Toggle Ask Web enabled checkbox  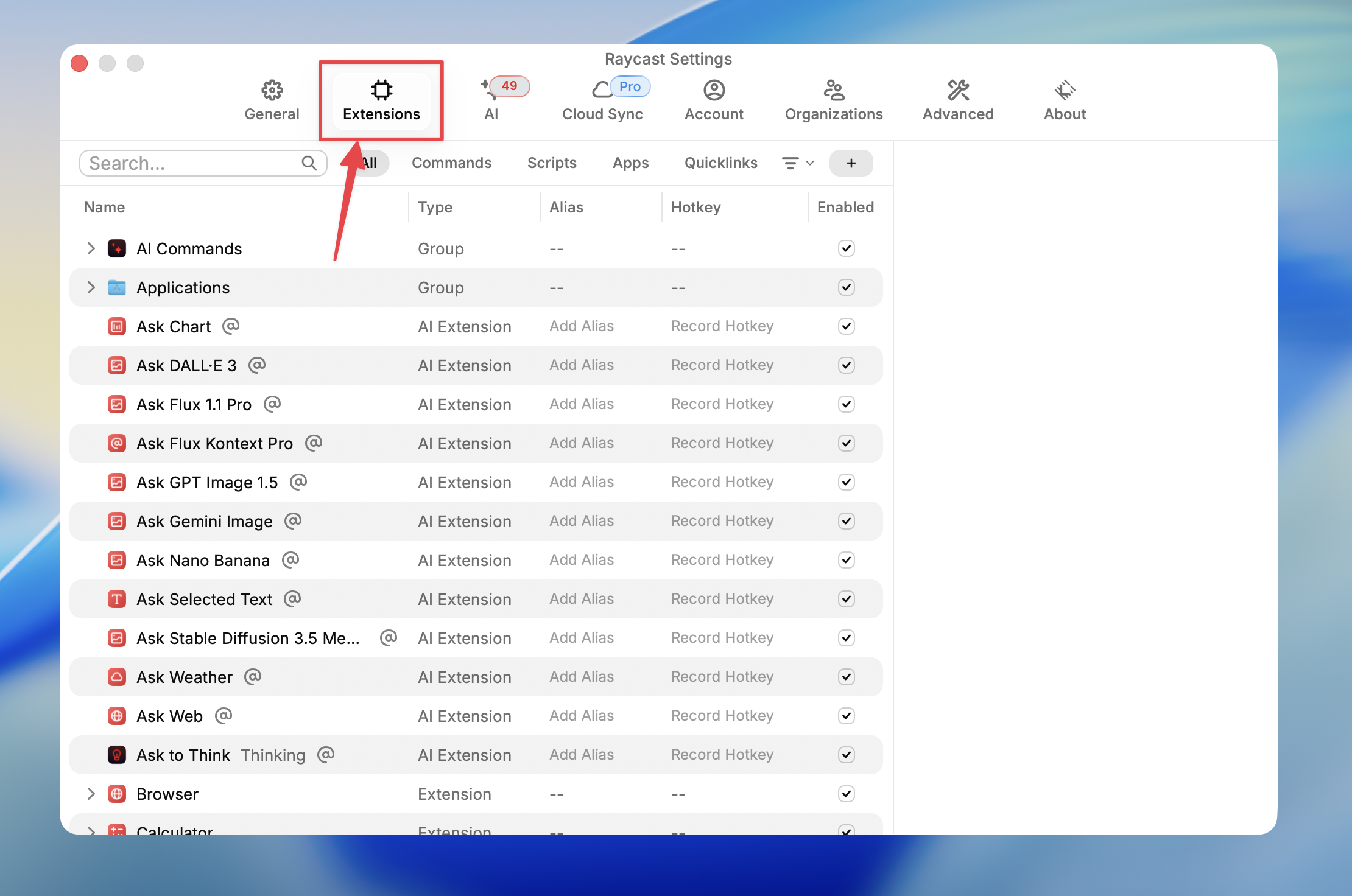(x=846, y=716)
